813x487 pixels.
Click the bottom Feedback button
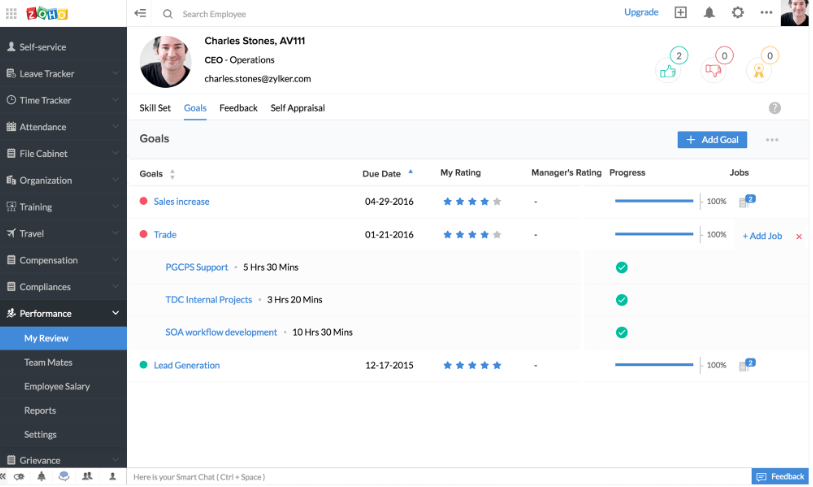(x=780, y=477)
